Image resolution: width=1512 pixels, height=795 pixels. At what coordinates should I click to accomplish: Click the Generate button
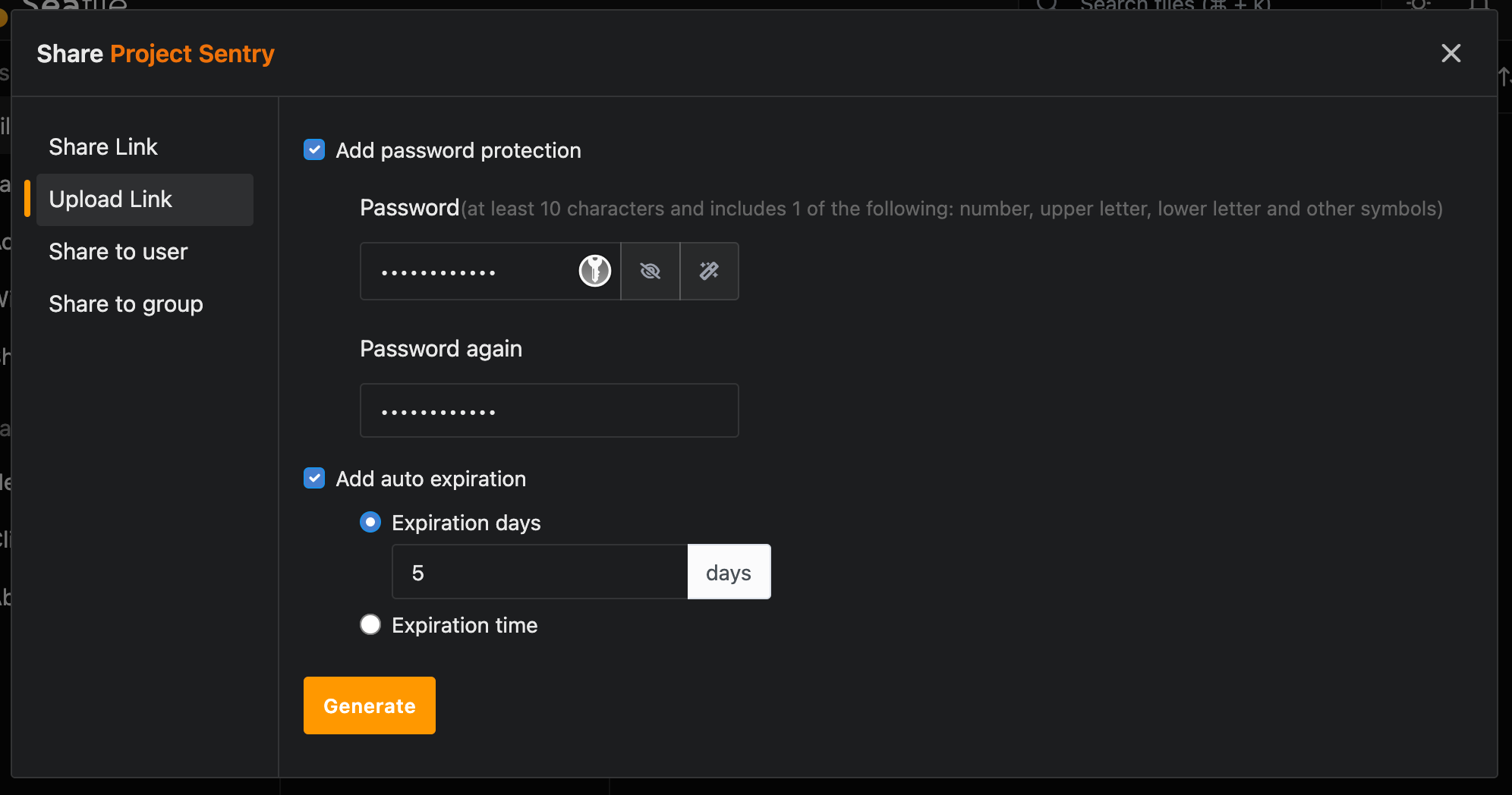click(370, 705)
